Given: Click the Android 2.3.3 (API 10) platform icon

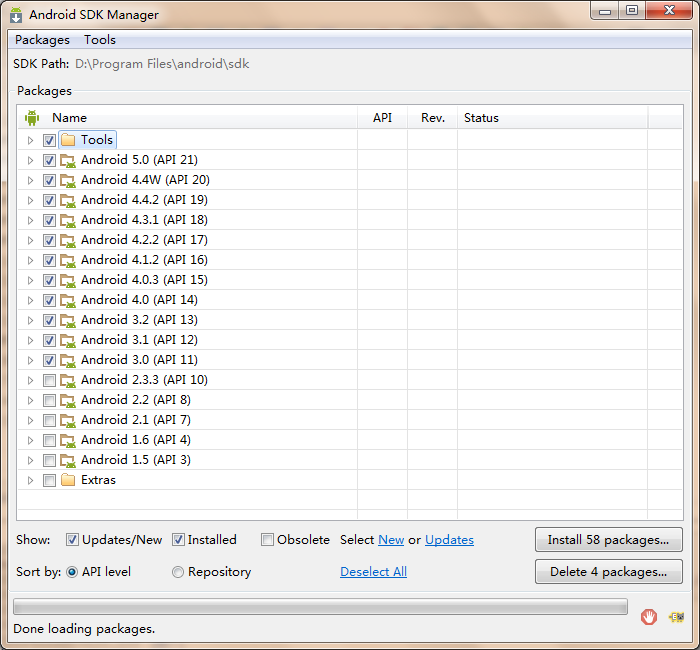Looking at the screenshot, I should pos(68,380).
